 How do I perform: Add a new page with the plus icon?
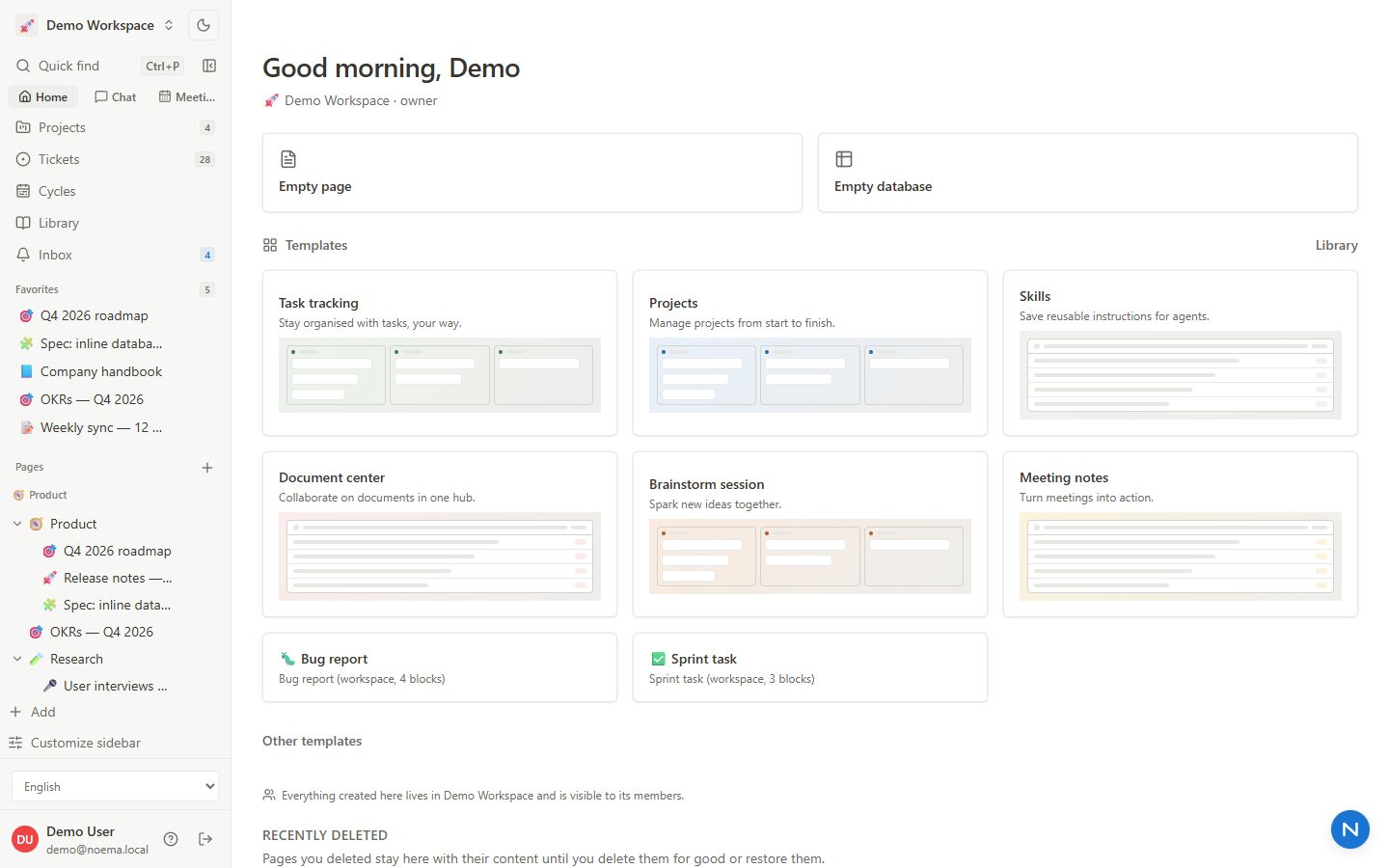click(207, 468)
